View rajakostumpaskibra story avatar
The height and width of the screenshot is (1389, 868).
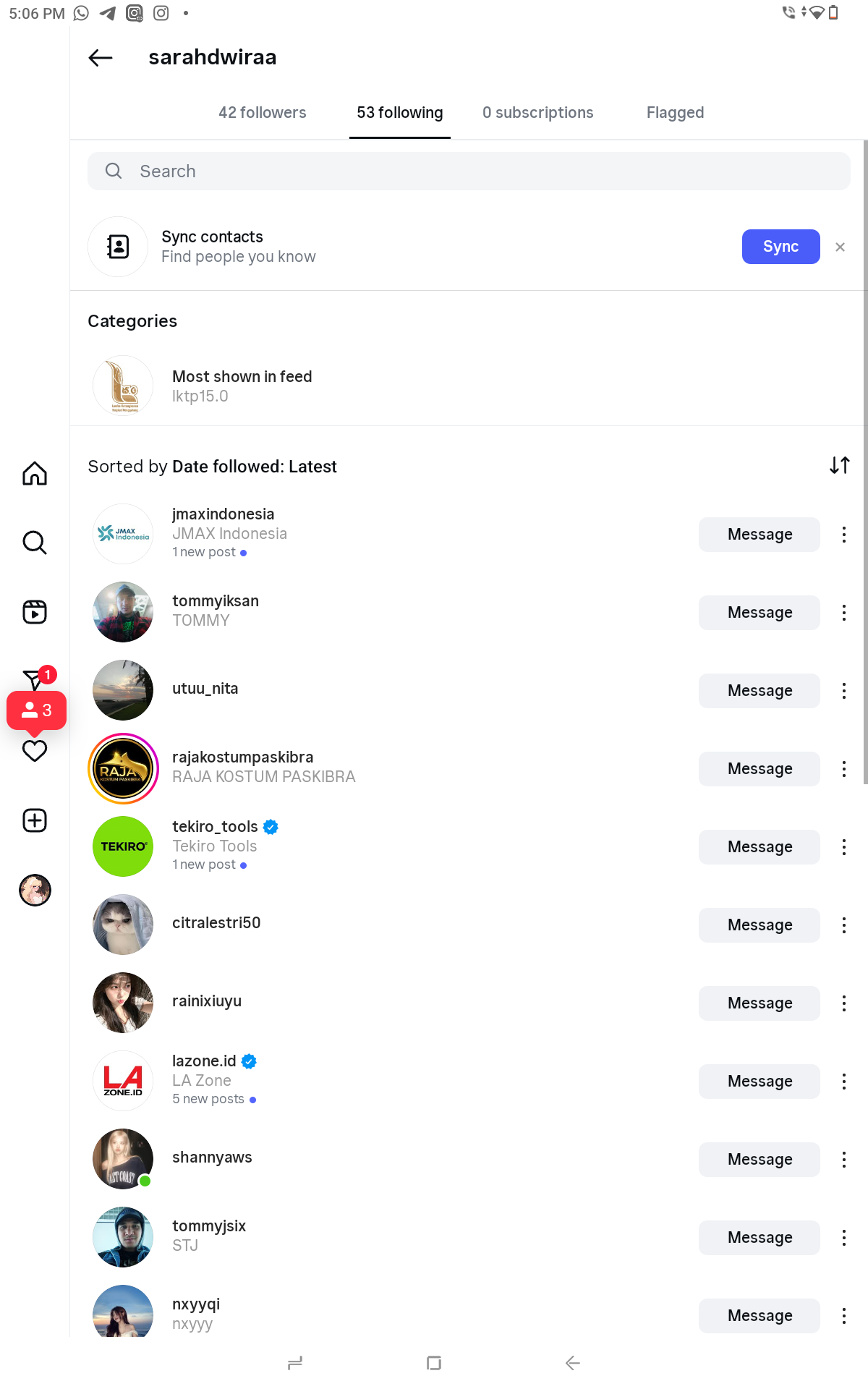coord(123,769)
